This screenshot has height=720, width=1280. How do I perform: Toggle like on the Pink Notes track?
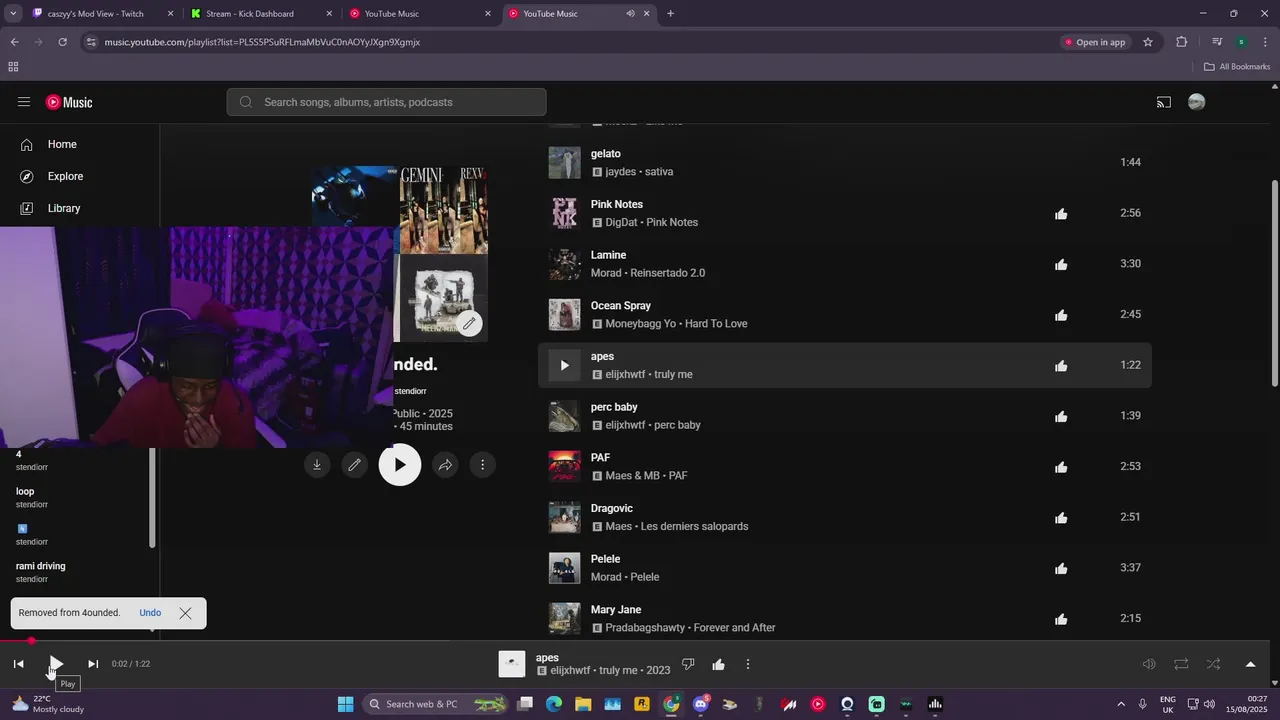pyautogui.click(x=1061, y=214)
